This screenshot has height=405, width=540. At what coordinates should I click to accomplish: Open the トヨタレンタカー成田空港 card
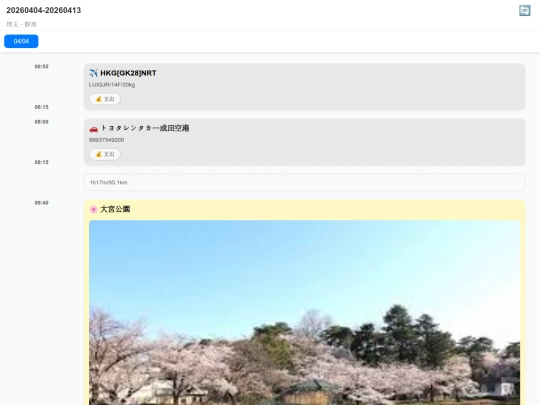[x=304, y=142]
